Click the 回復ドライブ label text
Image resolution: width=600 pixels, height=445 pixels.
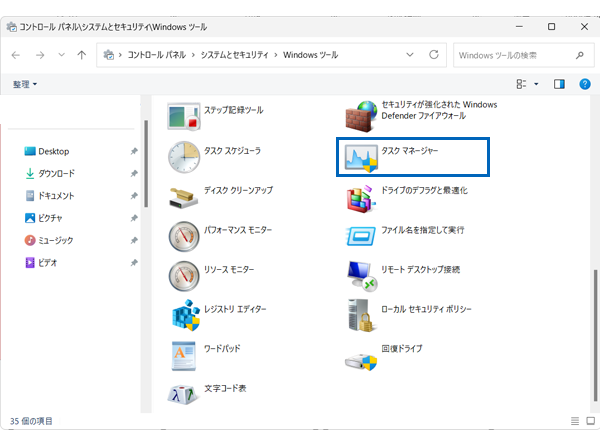(x=402, y=349)
